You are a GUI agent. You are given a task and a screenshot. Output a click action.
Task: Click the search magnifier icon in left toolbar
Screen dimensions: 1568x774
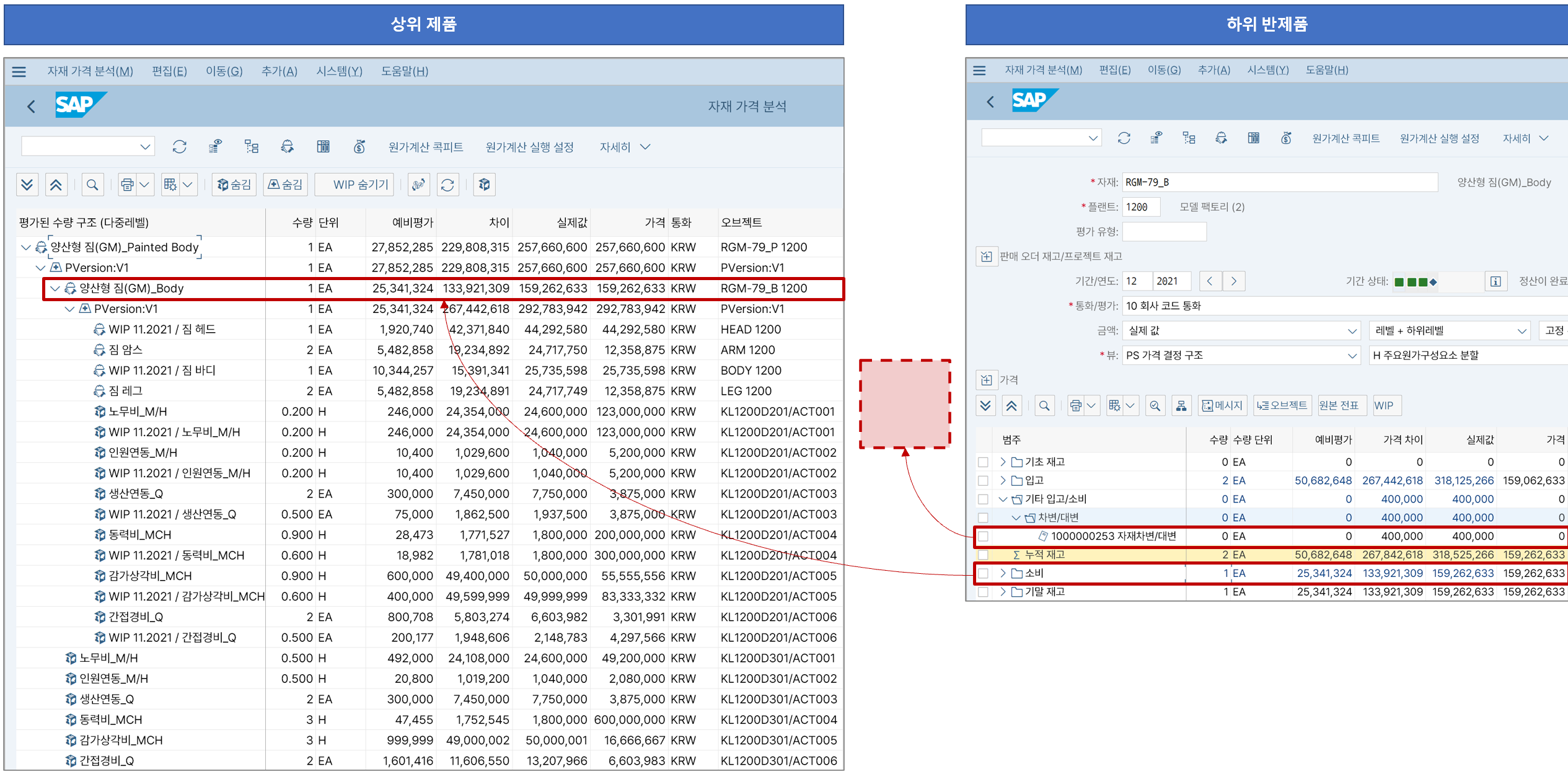(x=92, y=185)
